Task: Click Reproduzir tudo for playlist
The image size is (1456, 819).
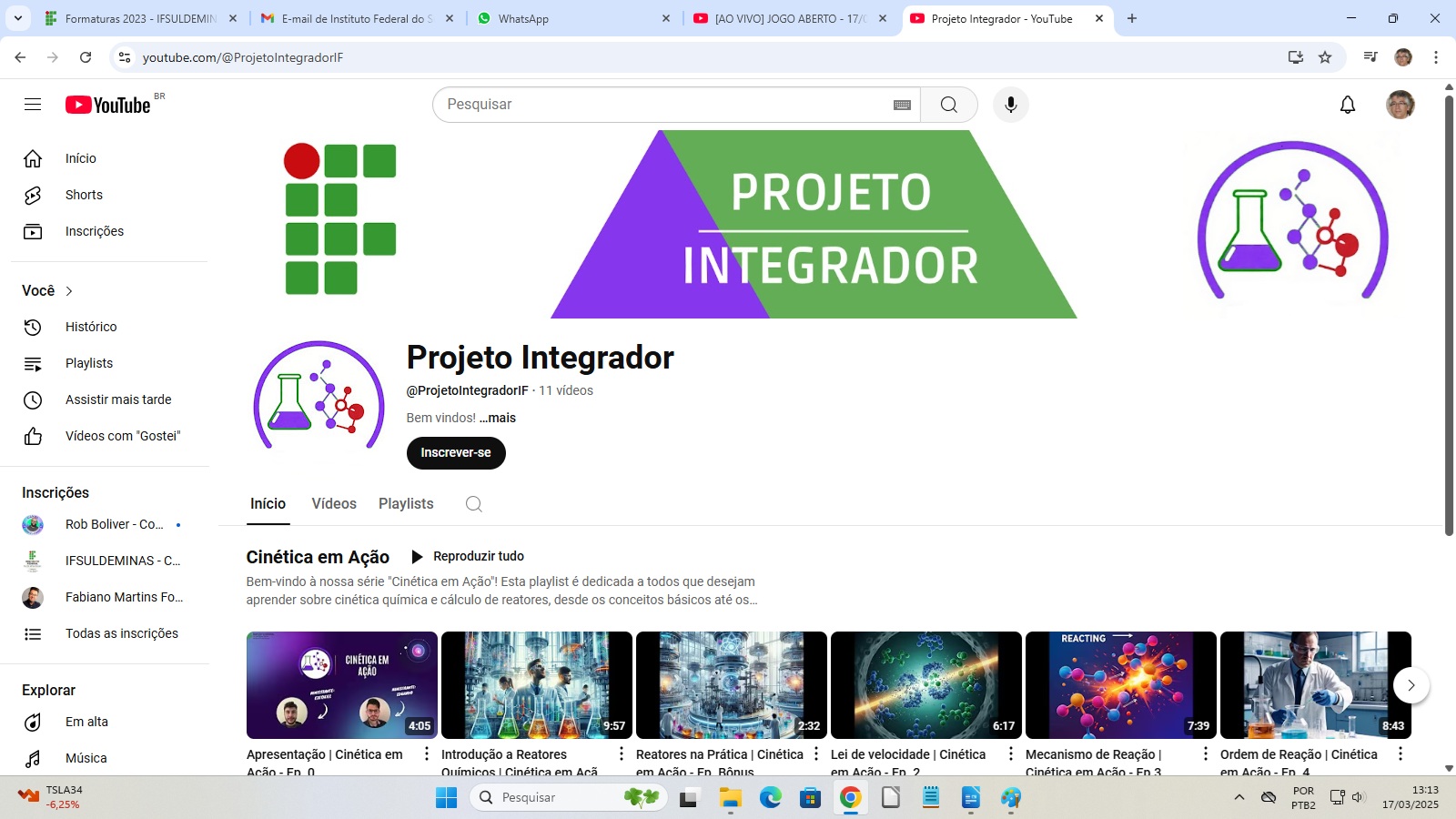Action: [x=468, y=556]
